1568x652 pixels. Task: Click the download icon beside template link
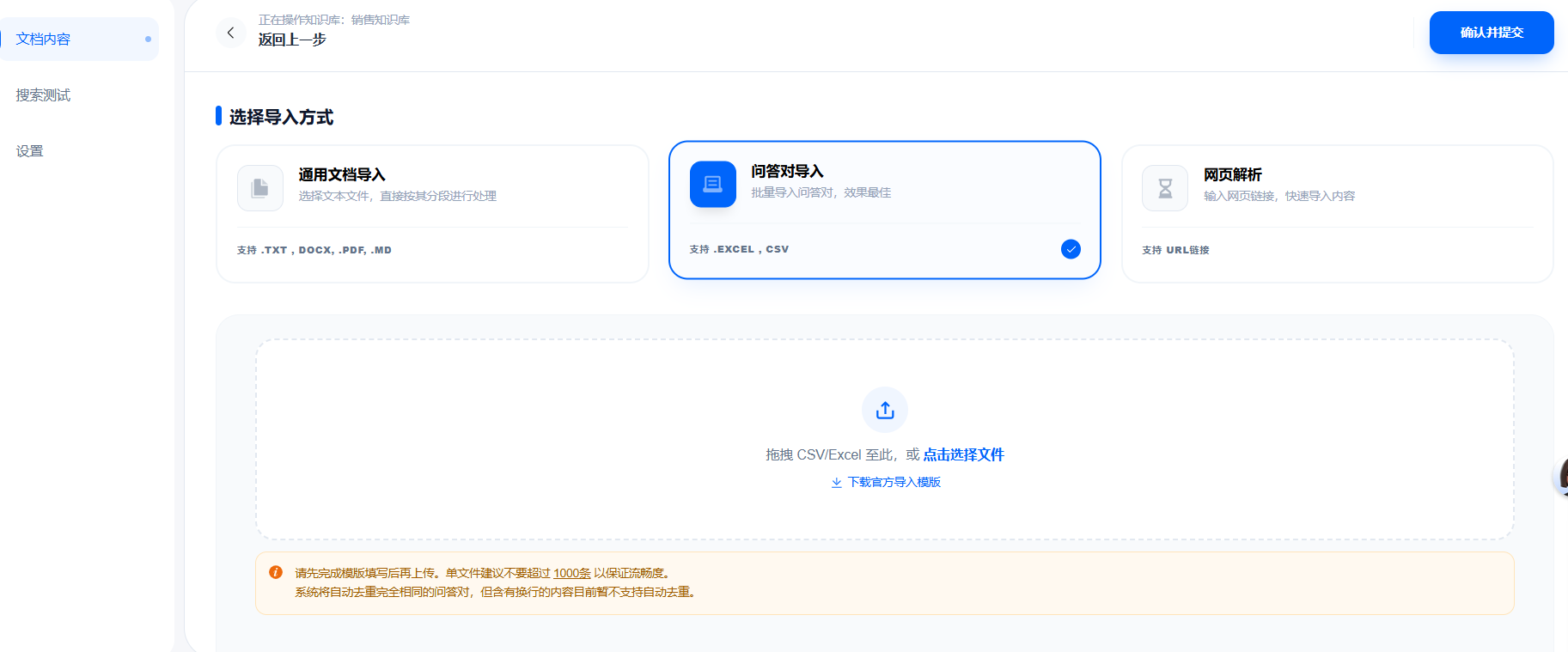pyautogui.click(x=836, y=483)
